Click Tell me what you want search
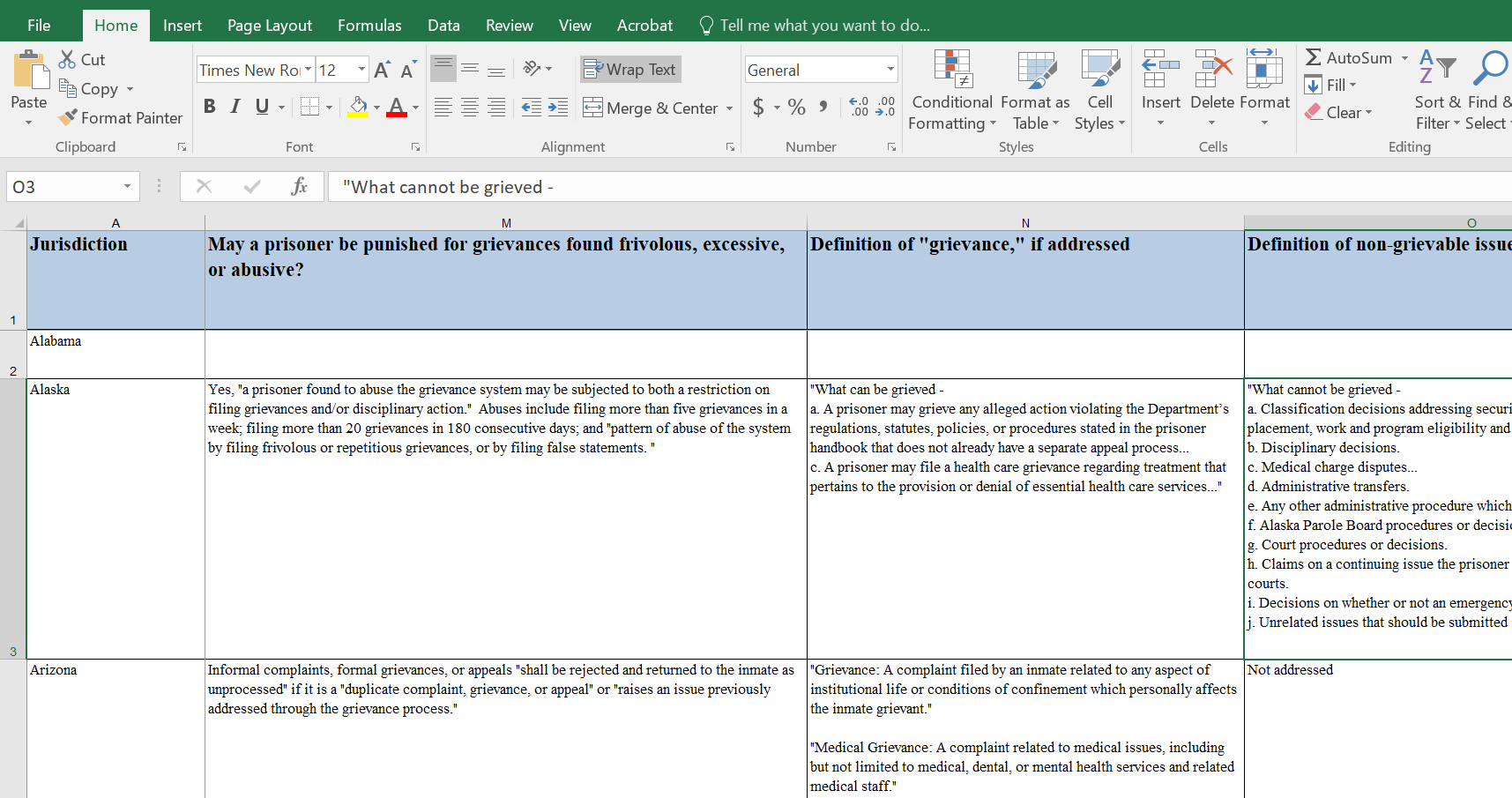 (815, 26)
